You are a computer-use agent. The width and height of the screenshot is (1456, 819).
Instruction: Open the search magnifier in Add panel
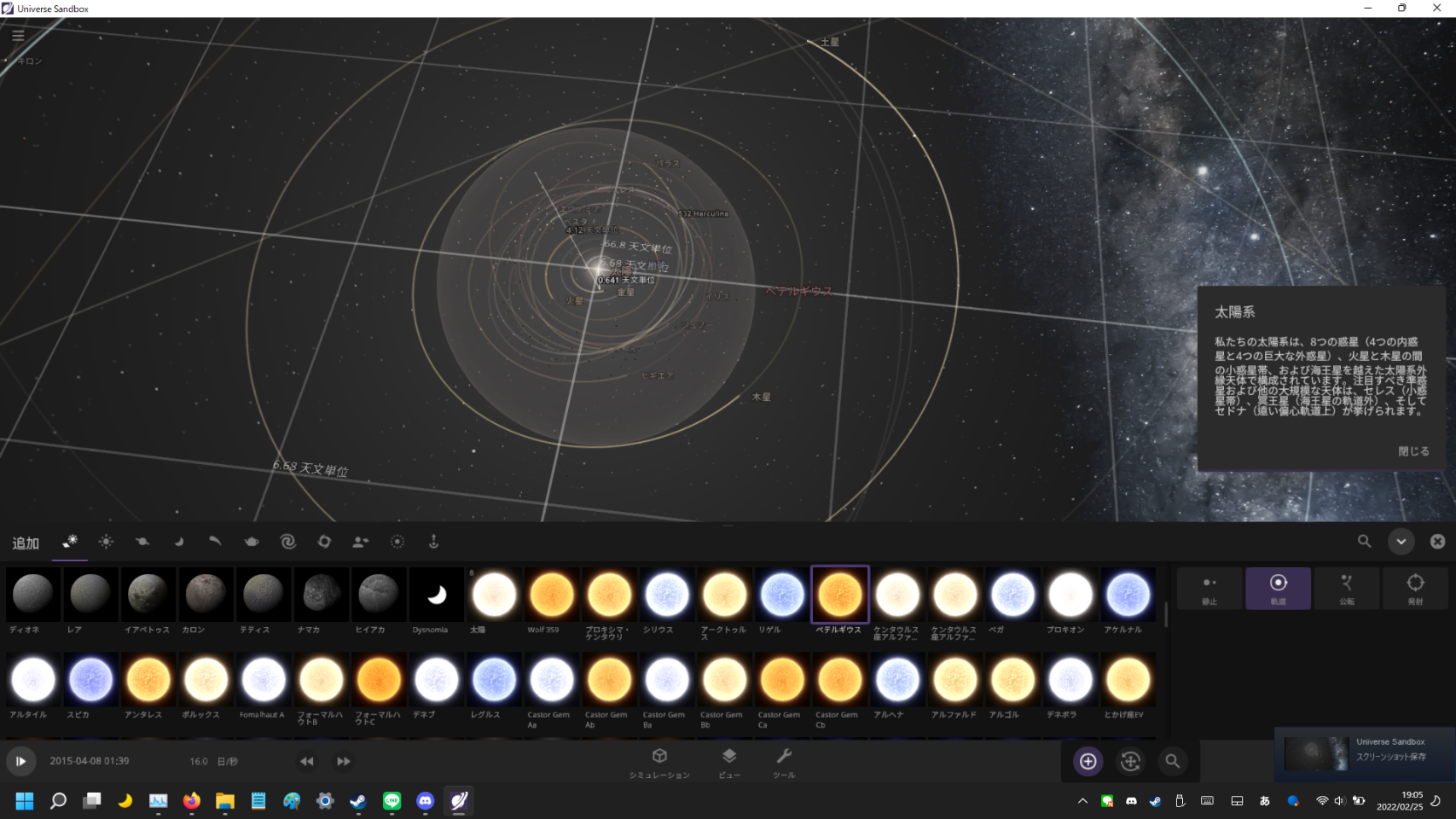(x=1364, y=542)
